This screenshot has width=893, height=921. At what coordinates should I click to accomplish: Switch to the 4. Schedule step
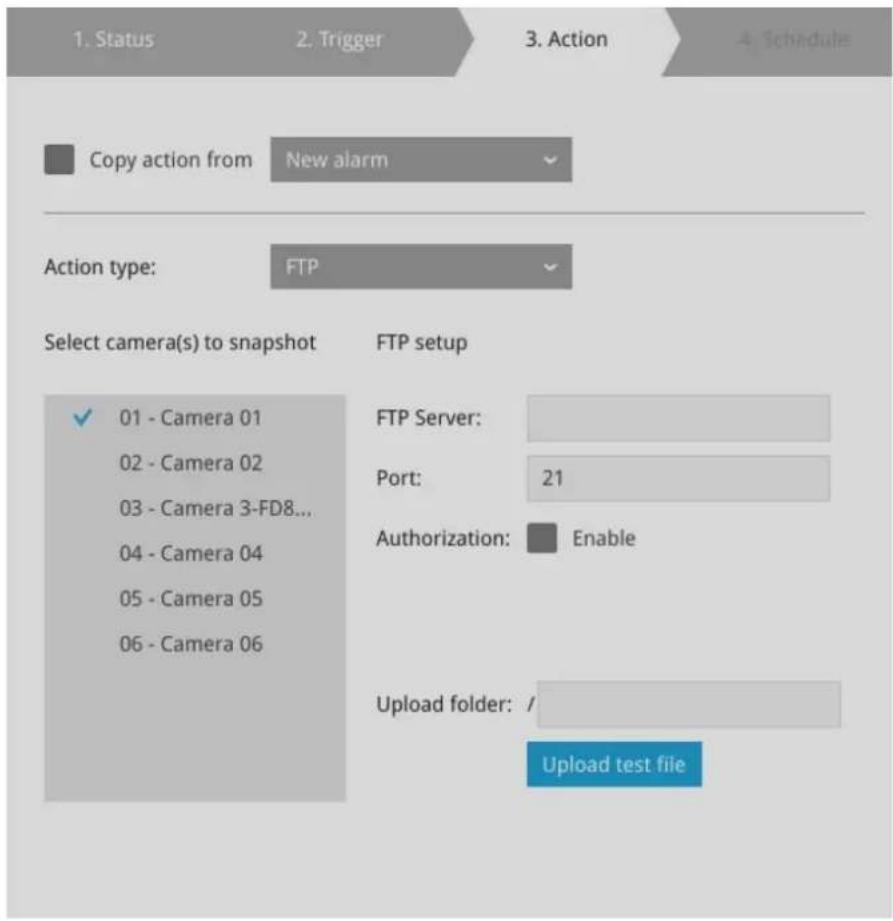coord(793,39)
